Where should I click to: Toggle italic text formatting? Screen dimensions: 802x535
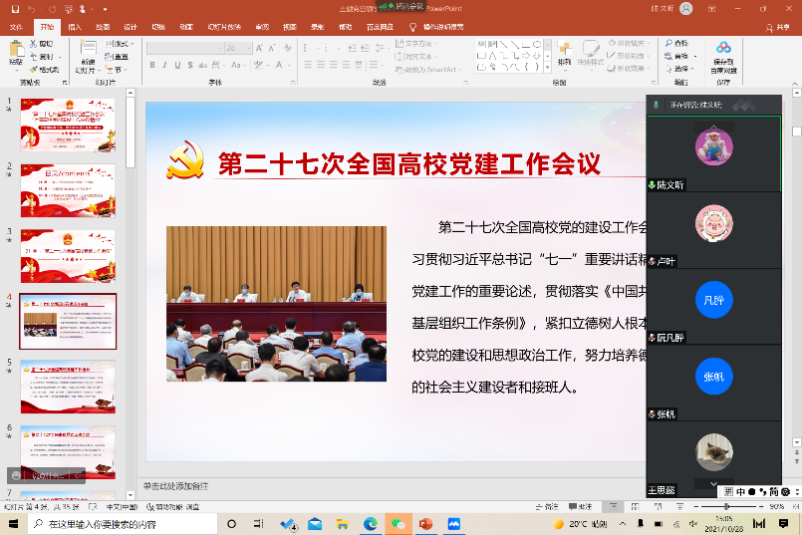pos(166,65)
